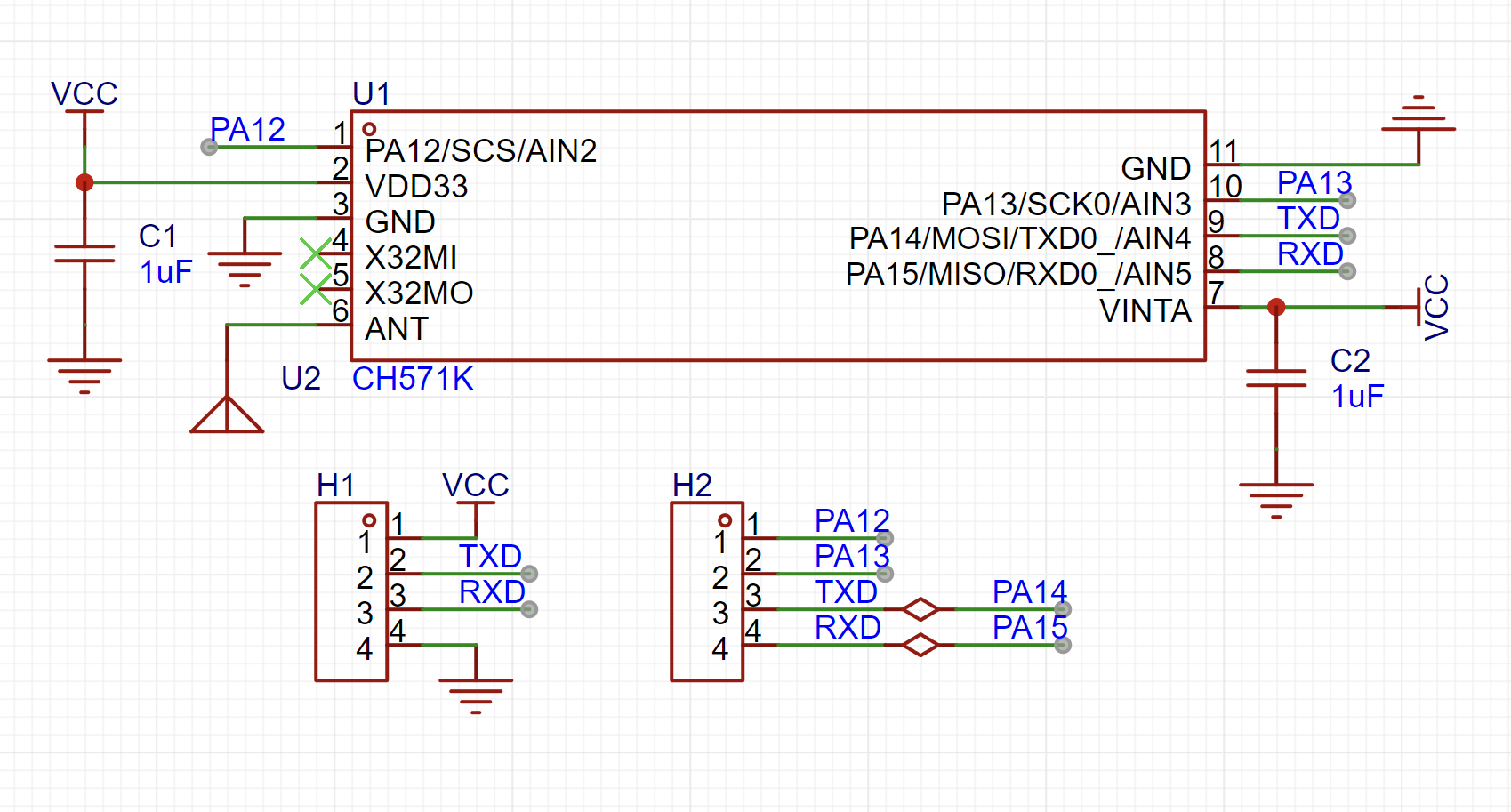1511x812 pixels.
Task: Select the PA12 net label at U1 pin 1
Action: click(x=247, y=130)
